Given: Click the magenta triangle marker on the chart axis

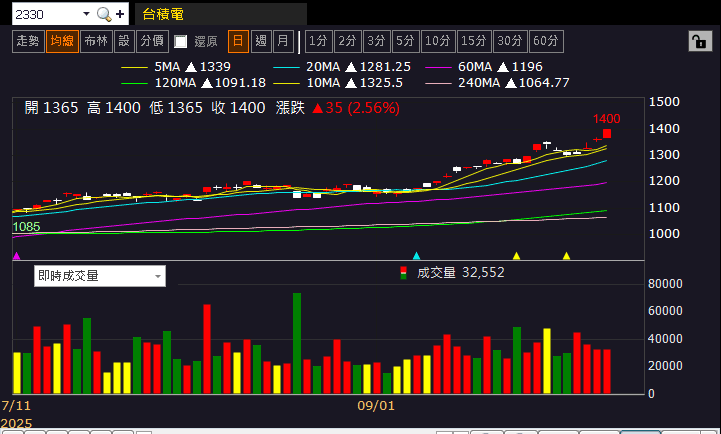Looking at the screenshot, I should click(x=17, y=256).
